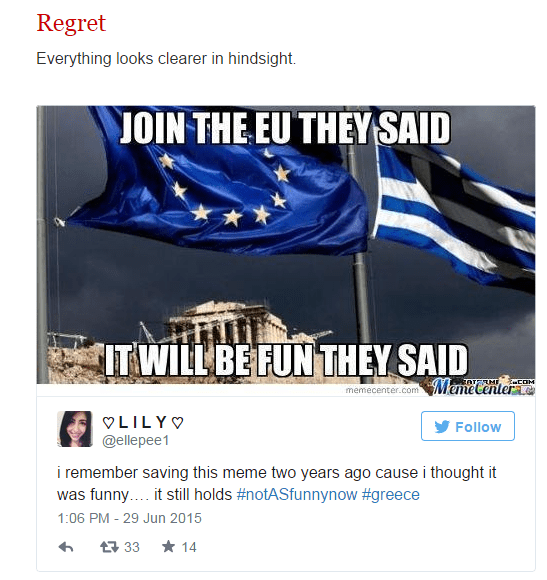Click the tweet text about saving this meme
The height and width of the screenshot is (580, 547).
click(x=276, y=483)
